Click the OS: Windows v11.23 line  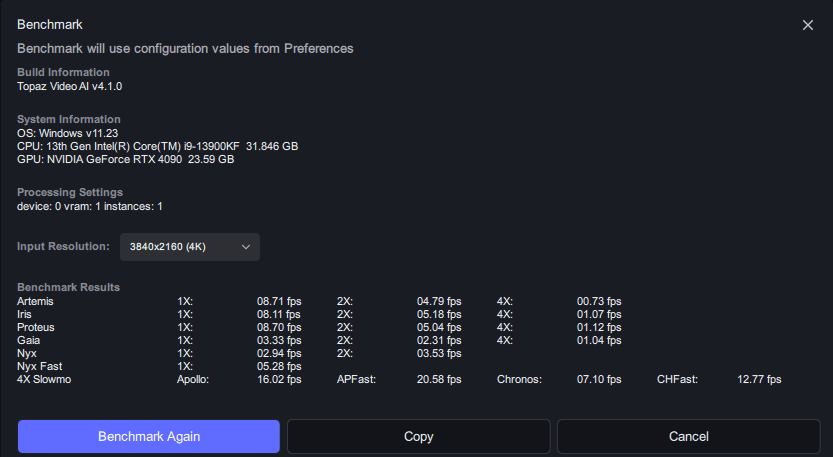[67, 133]
